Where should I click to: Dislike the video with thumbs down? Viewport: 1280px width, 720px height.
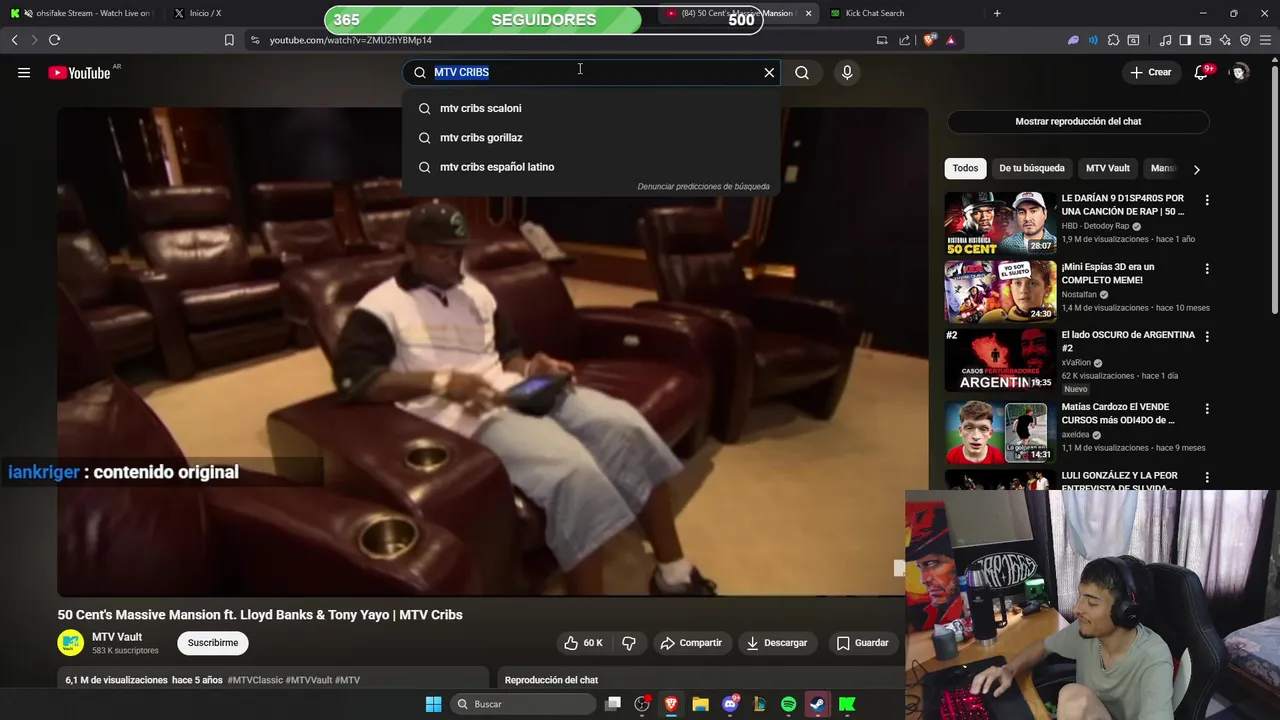(629, 643)
